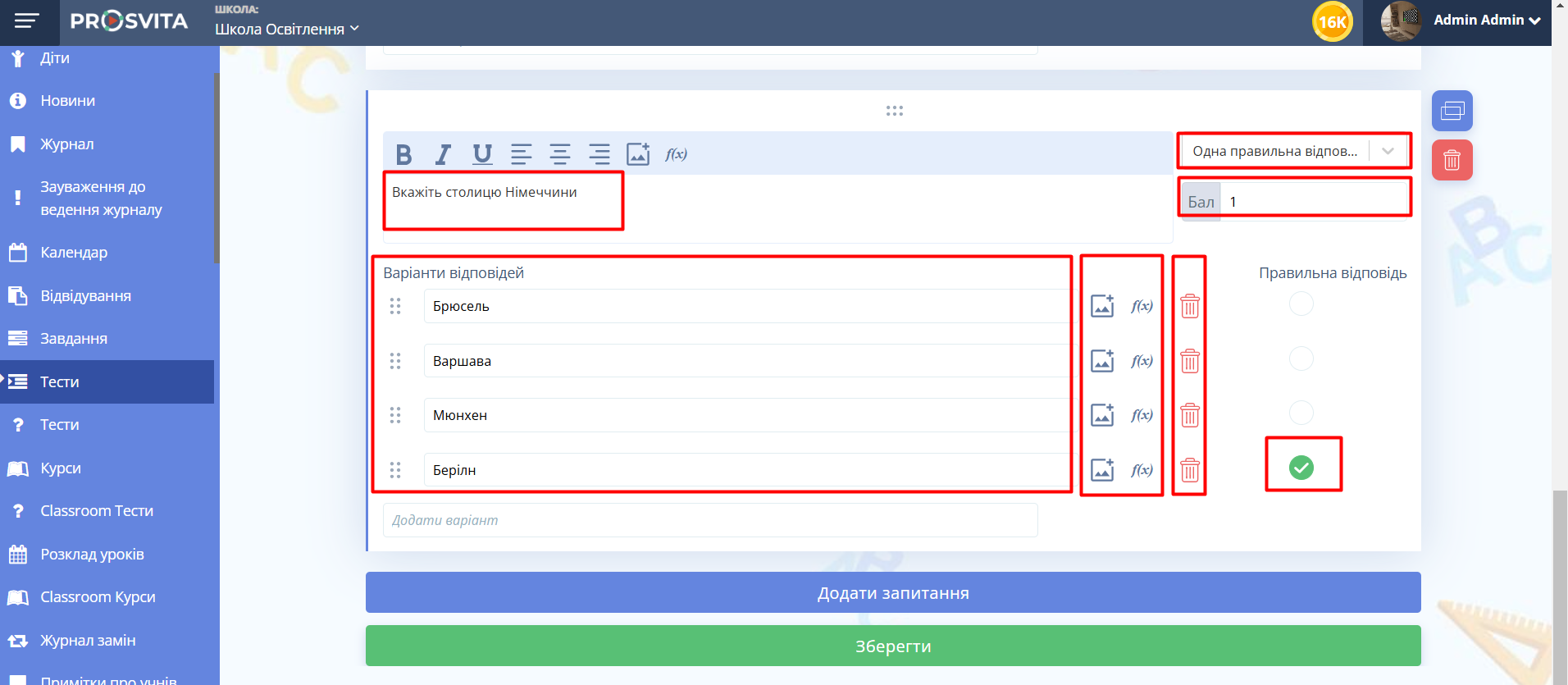Open the Admin Admin user menu
The height and width of the screenshot is (685, 1568).
tap(1486, 21)
